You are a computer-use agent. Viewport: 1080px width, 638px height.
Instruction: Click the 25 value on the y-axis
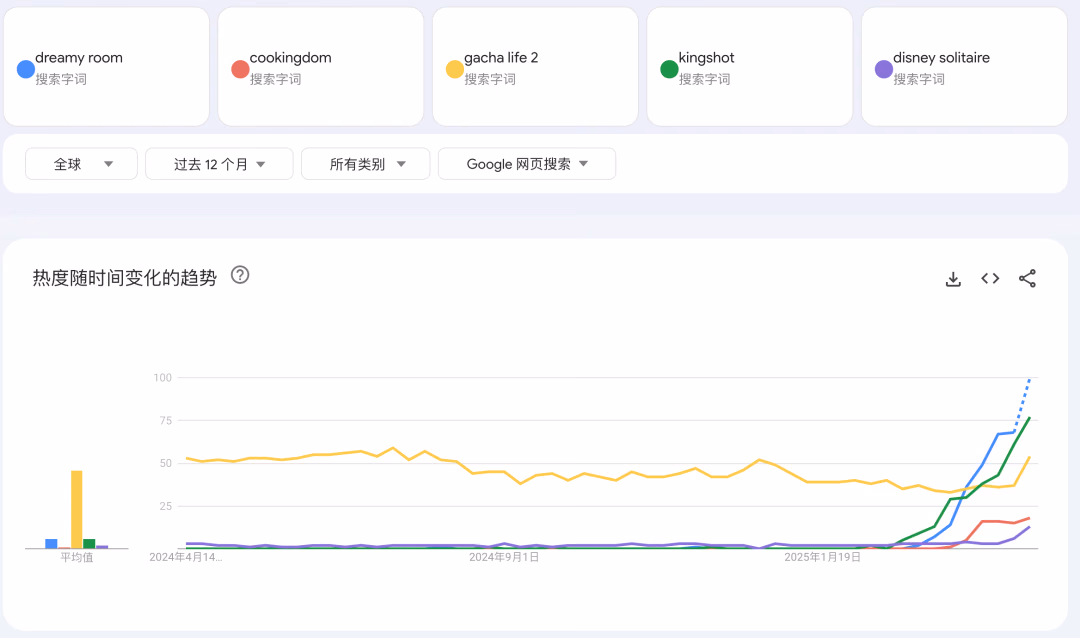point(165,506)
